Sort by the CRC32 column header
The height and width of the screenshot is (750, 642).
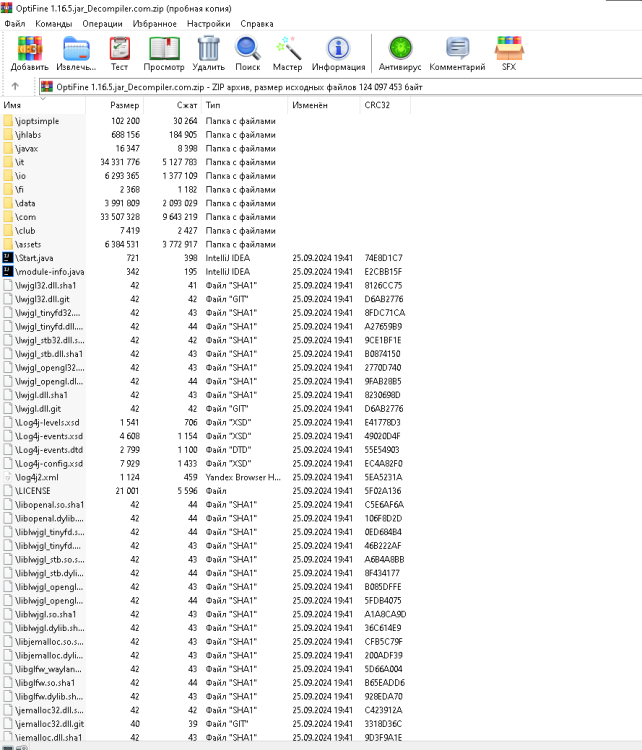(x=385, y=105)
